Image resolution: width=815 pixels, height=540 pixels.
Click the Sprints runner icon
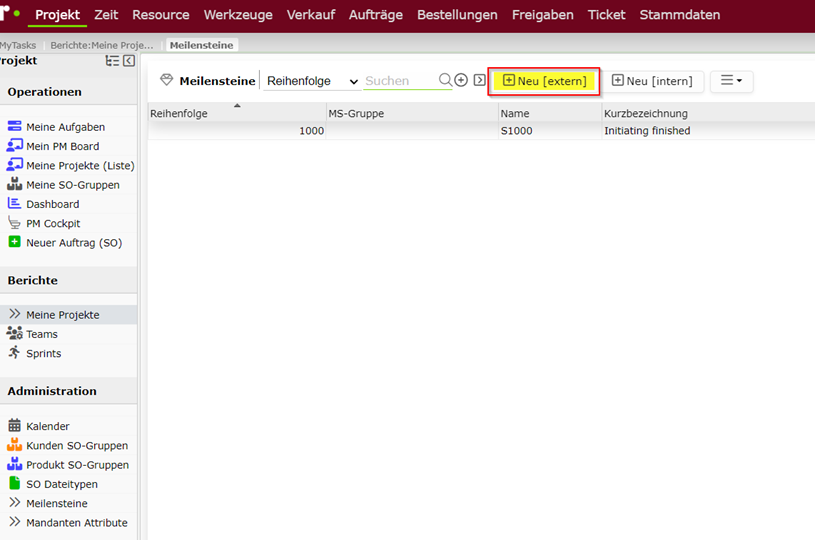15,352
